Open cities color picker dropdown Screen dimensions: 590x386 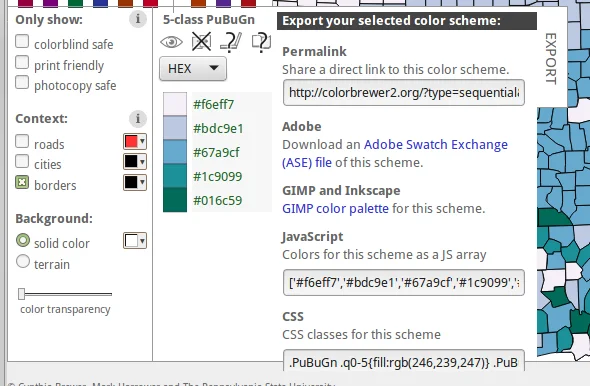coord(135,162)
